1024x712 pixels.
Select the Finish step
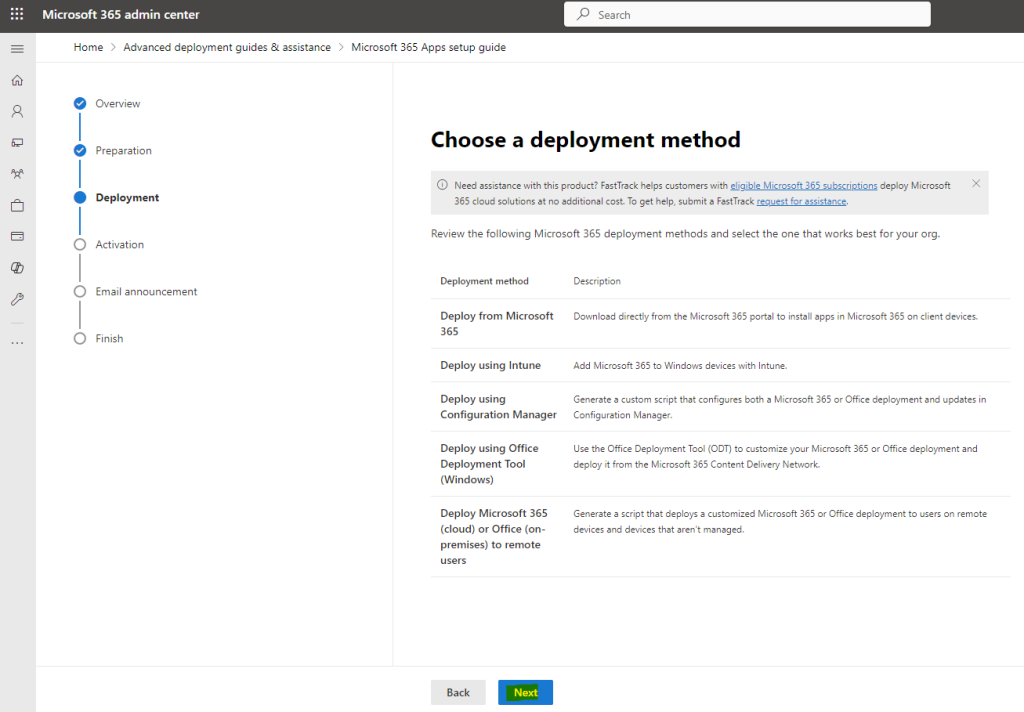click(x=99, y=338)
